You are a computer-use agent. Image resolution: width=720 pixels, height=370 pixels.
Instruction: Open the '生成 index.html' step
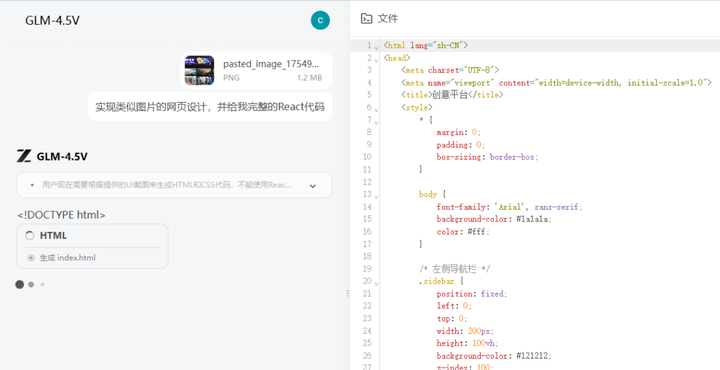68,258
